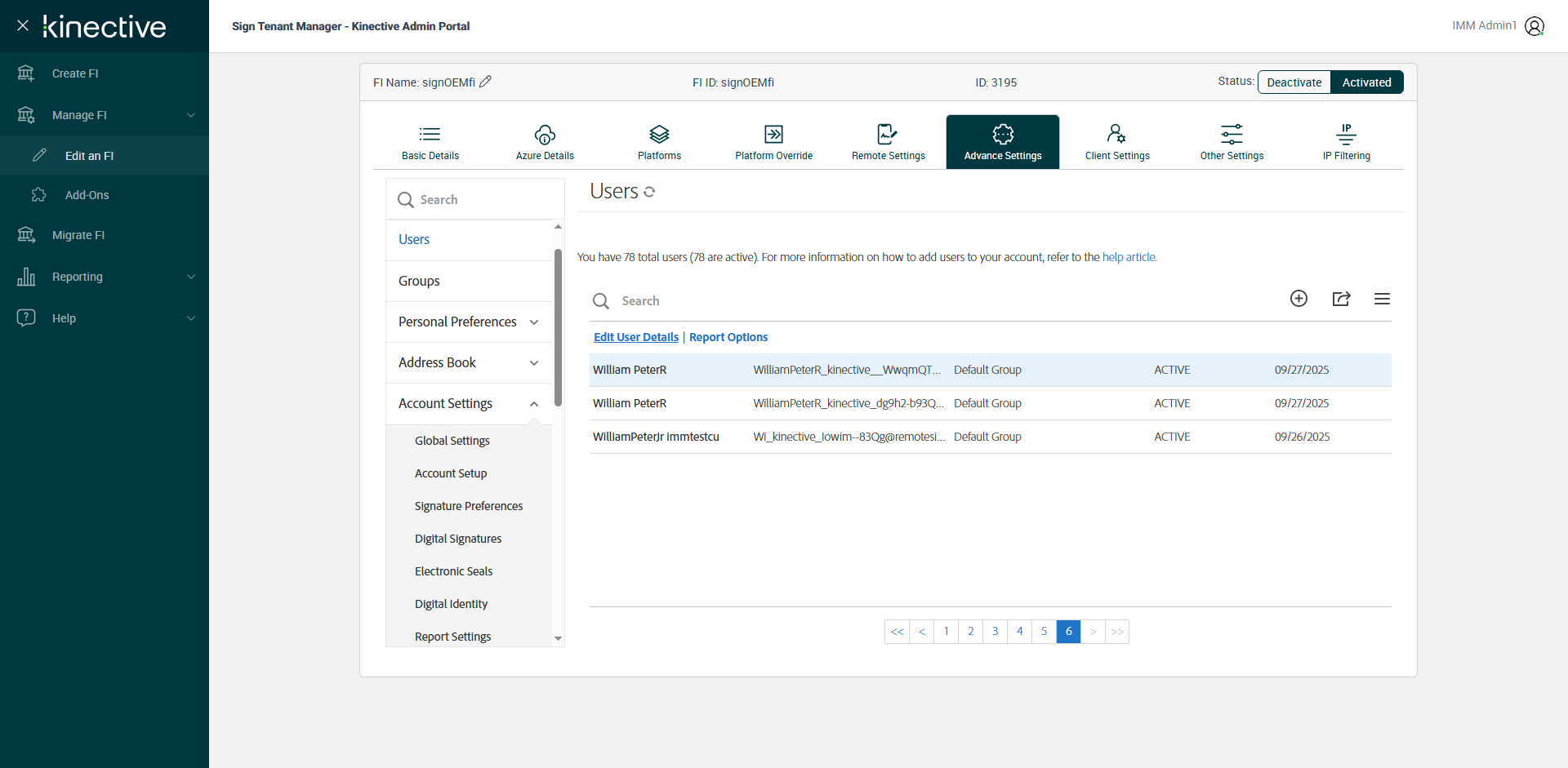The image size is (1568, 768).
Task: Click the add user plus icon
Action: tap(1298, 299)
